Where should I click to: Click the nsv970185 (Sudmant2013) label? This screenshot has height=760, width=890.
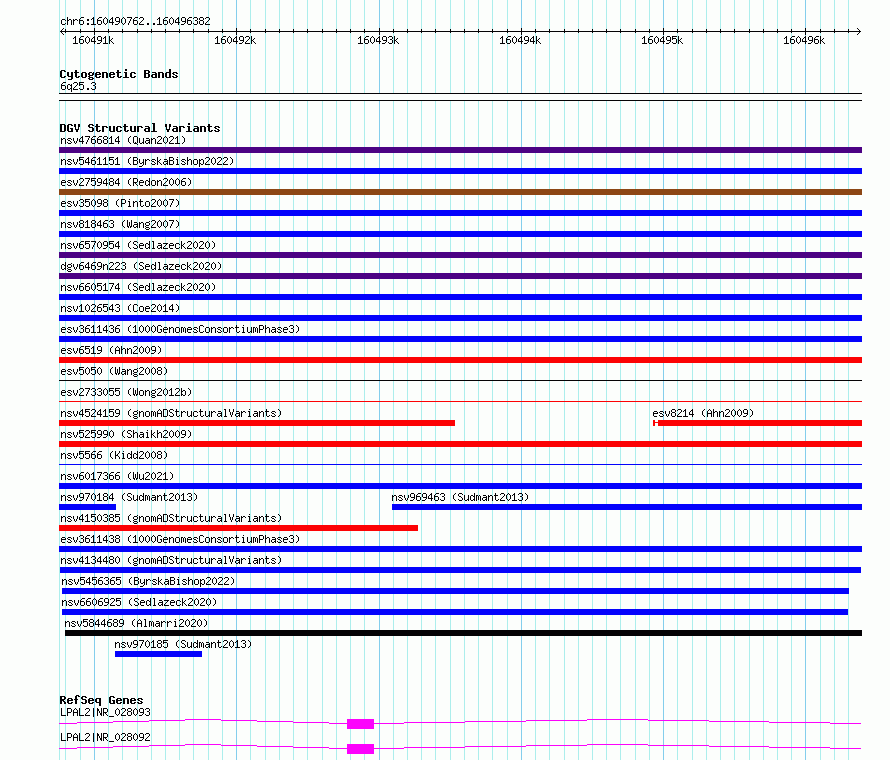[x=183, y=644]
